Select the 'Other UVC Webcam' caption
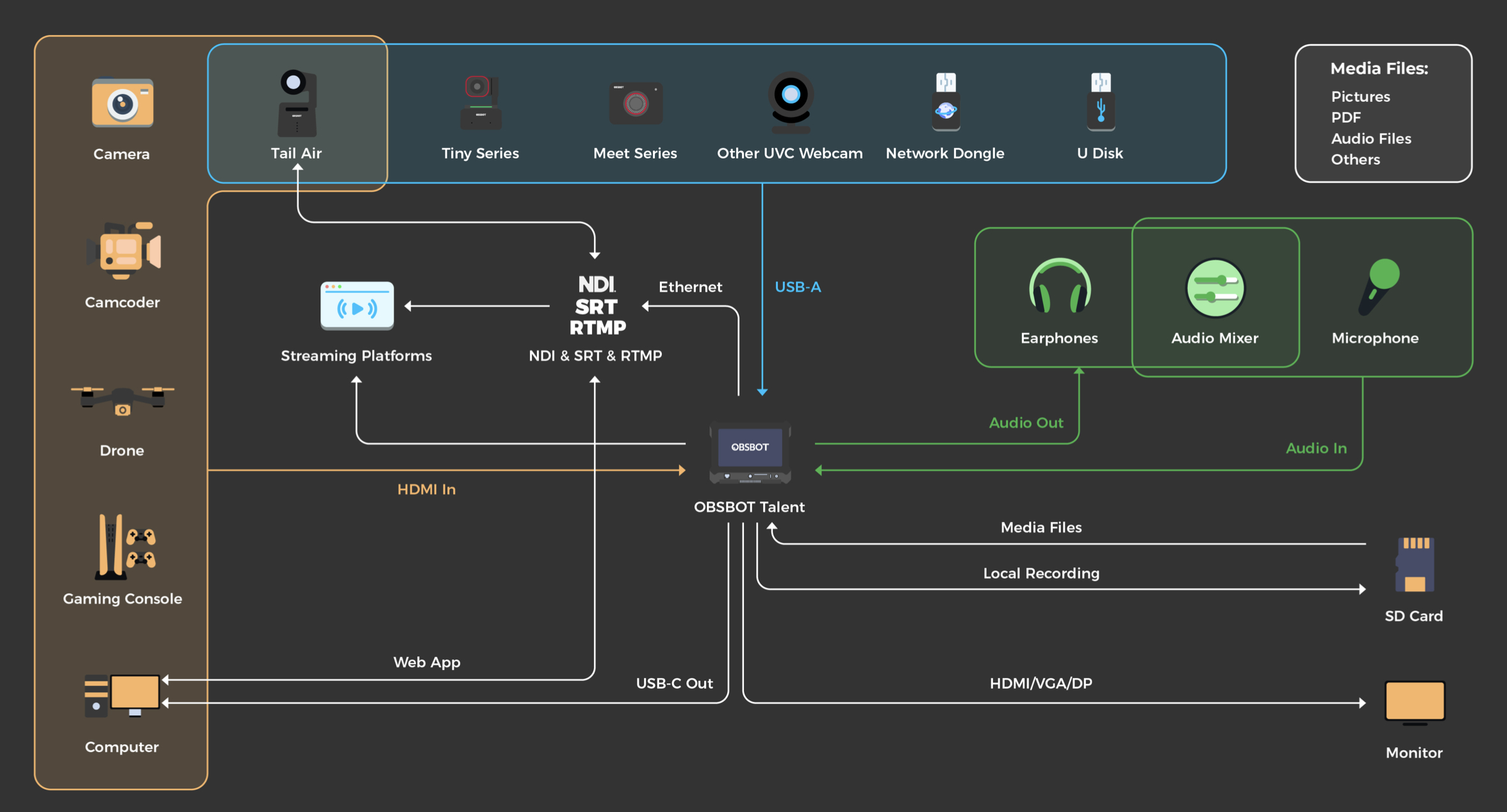The image size is (1507, 812). [790, 154]
